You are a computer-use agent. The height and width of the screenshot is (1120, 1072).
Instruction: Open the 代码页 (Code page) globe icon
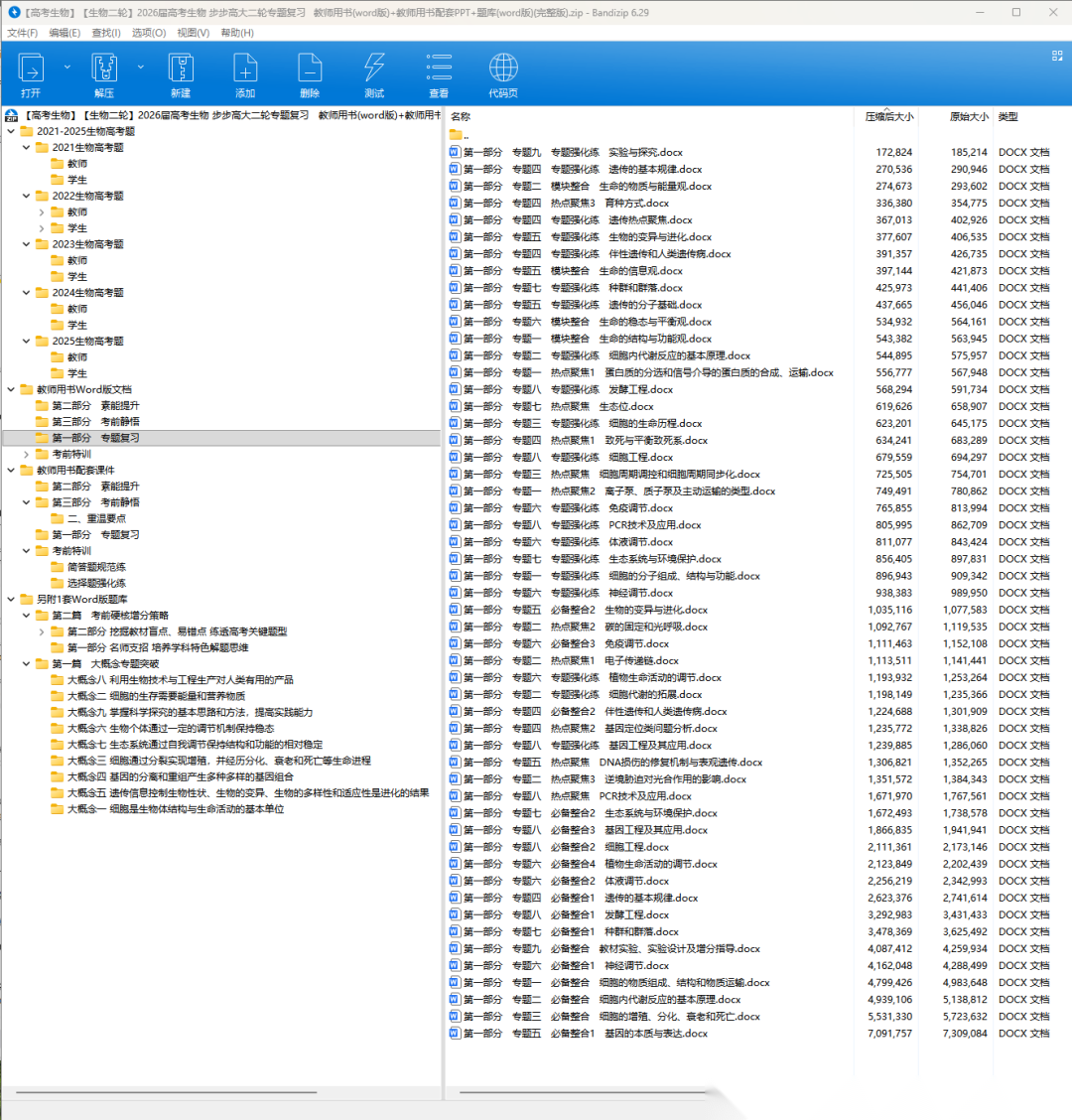pos(503,70)
